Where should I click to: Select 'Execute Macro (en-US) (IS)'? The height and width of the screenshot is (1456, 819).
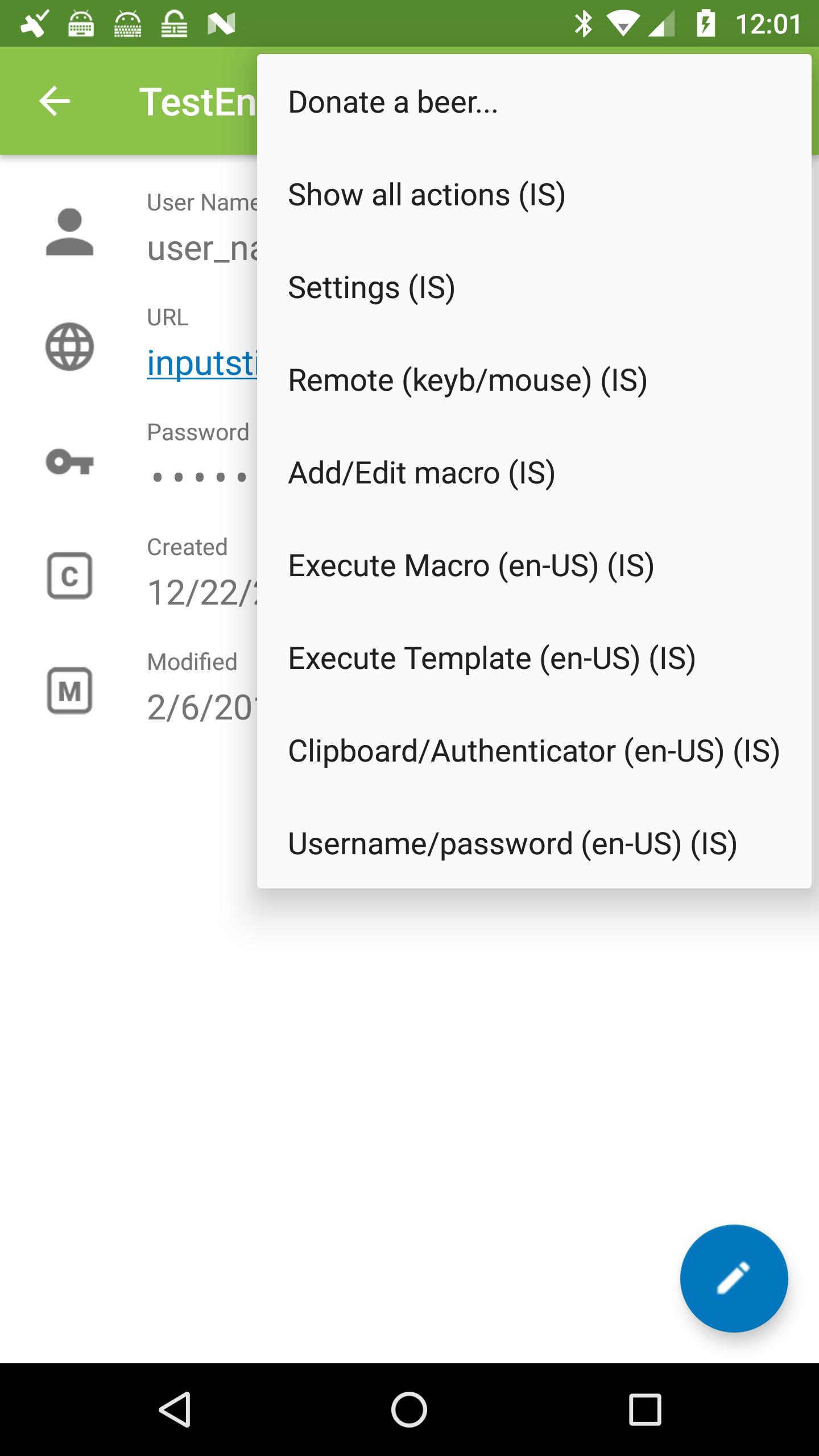coord(534,566)
